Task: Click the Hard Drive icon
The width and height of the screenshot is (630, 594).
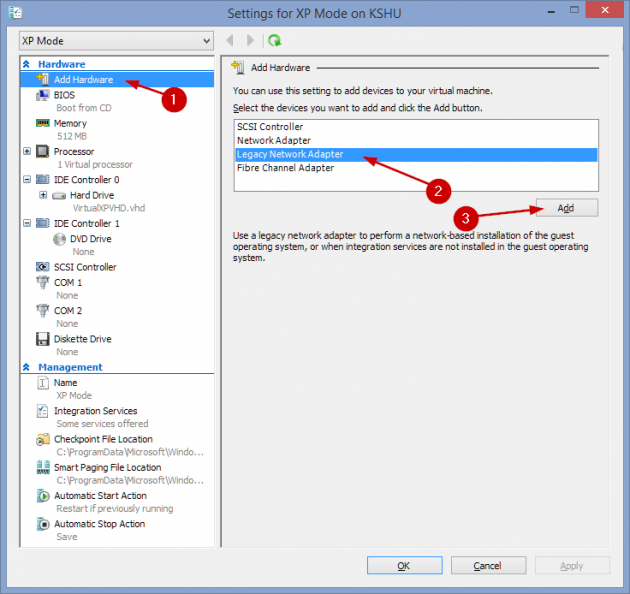Action: point(59,196)
